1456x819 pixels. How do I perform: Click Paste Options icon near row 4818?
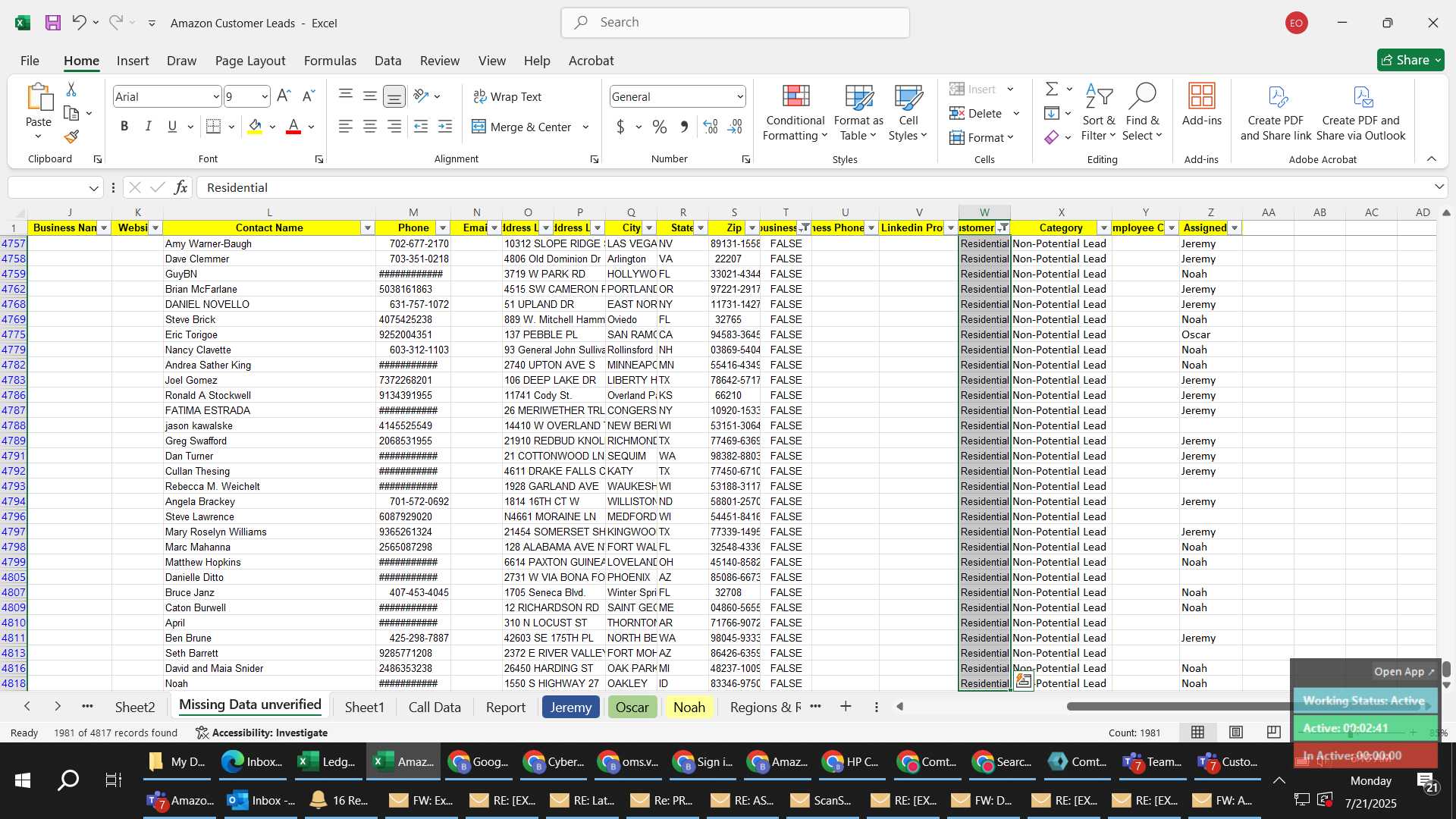(1023, 680)
